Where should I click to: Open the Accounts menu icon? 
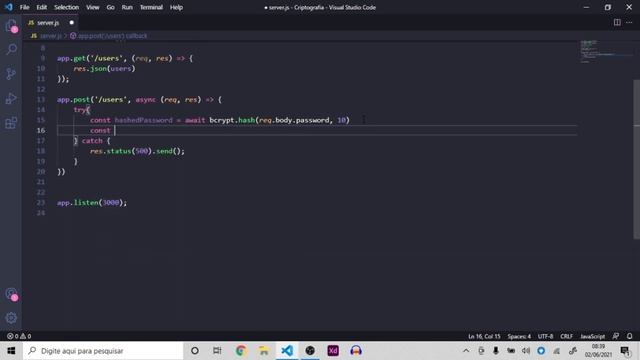pos(11,294)
